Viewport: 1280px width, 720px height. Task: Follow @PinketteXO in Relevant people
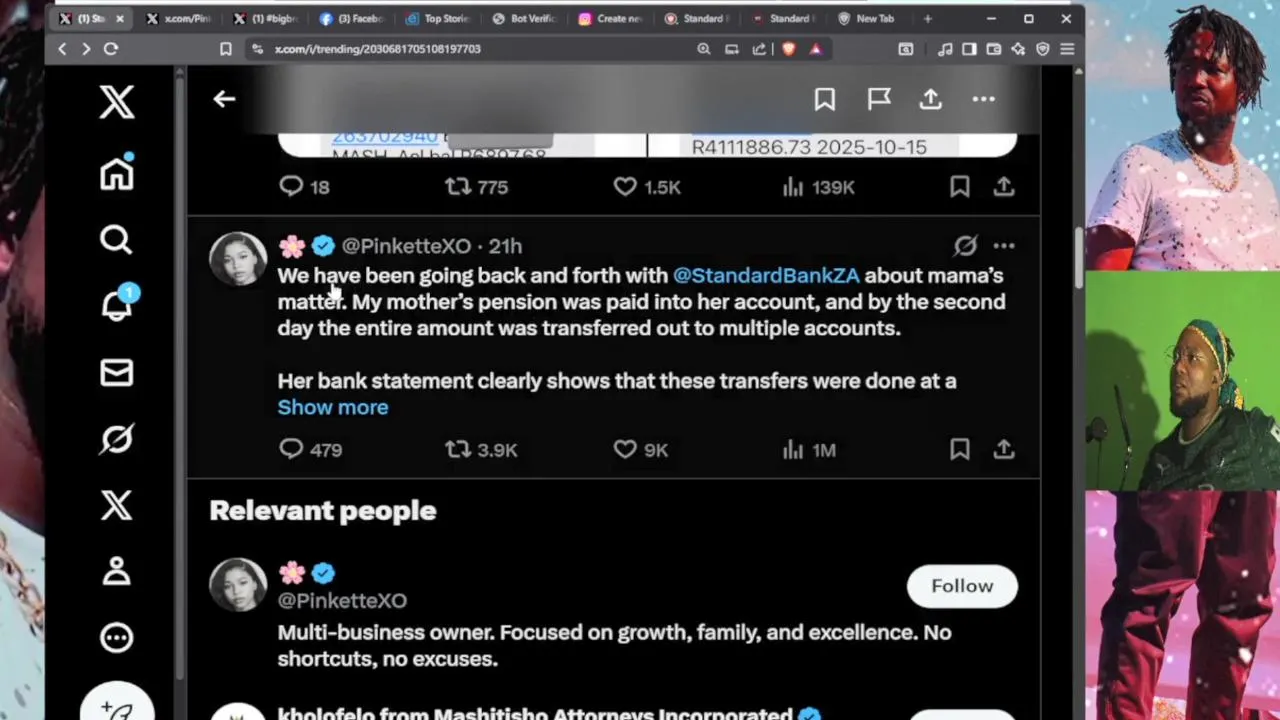[x=961, y=586]
